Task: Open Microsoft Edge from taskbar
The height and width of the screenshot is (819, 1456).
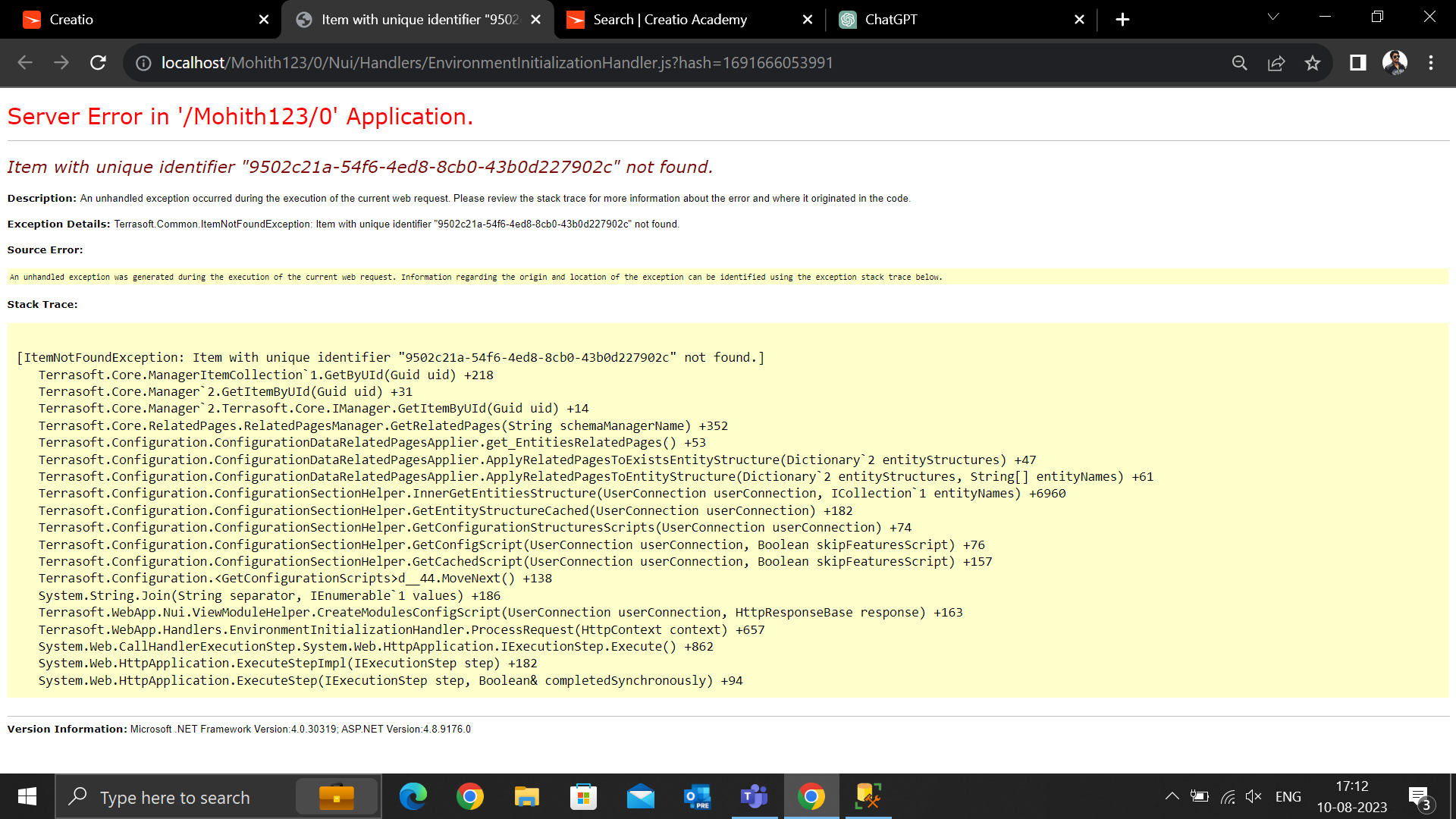Action: [413, 797]
